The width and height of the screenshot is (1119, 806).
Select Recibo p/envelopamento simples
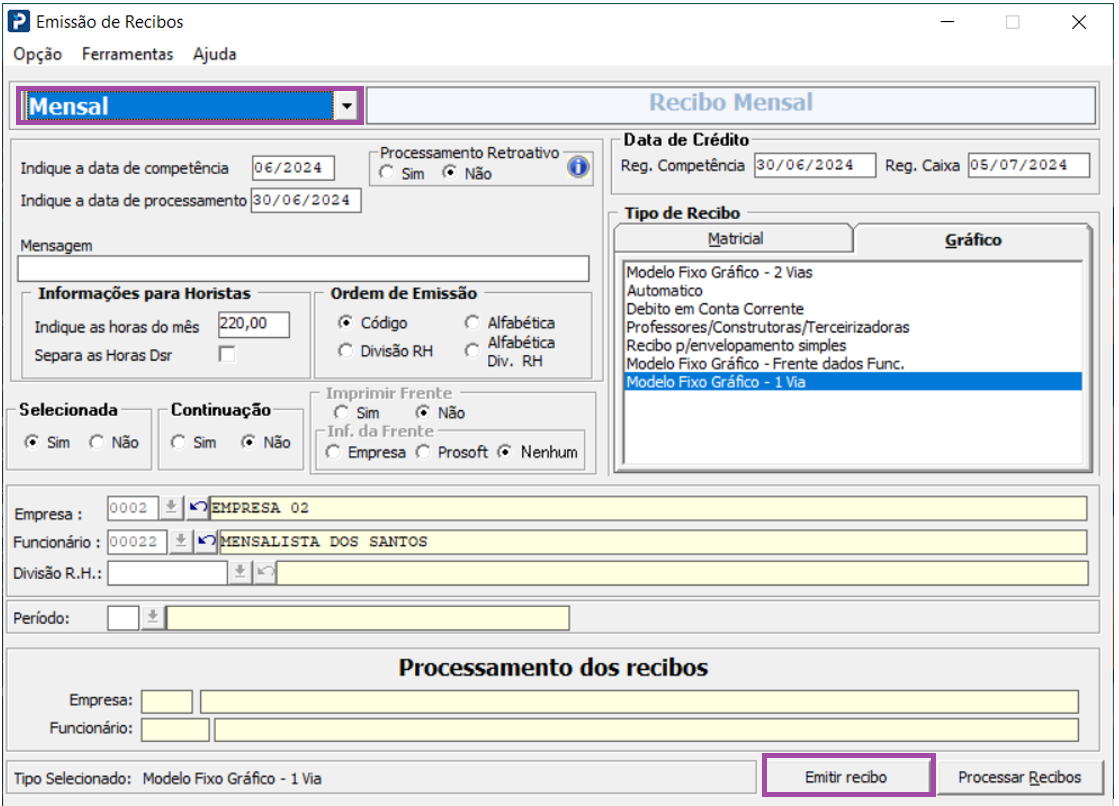tap(736, 346)
